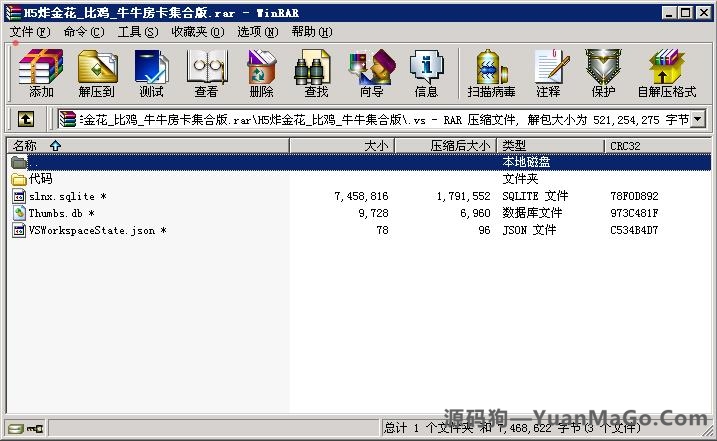Click the 保护 (Protect) shield icon
Viewport: 717px width, 441px height.
pos(604,68)
